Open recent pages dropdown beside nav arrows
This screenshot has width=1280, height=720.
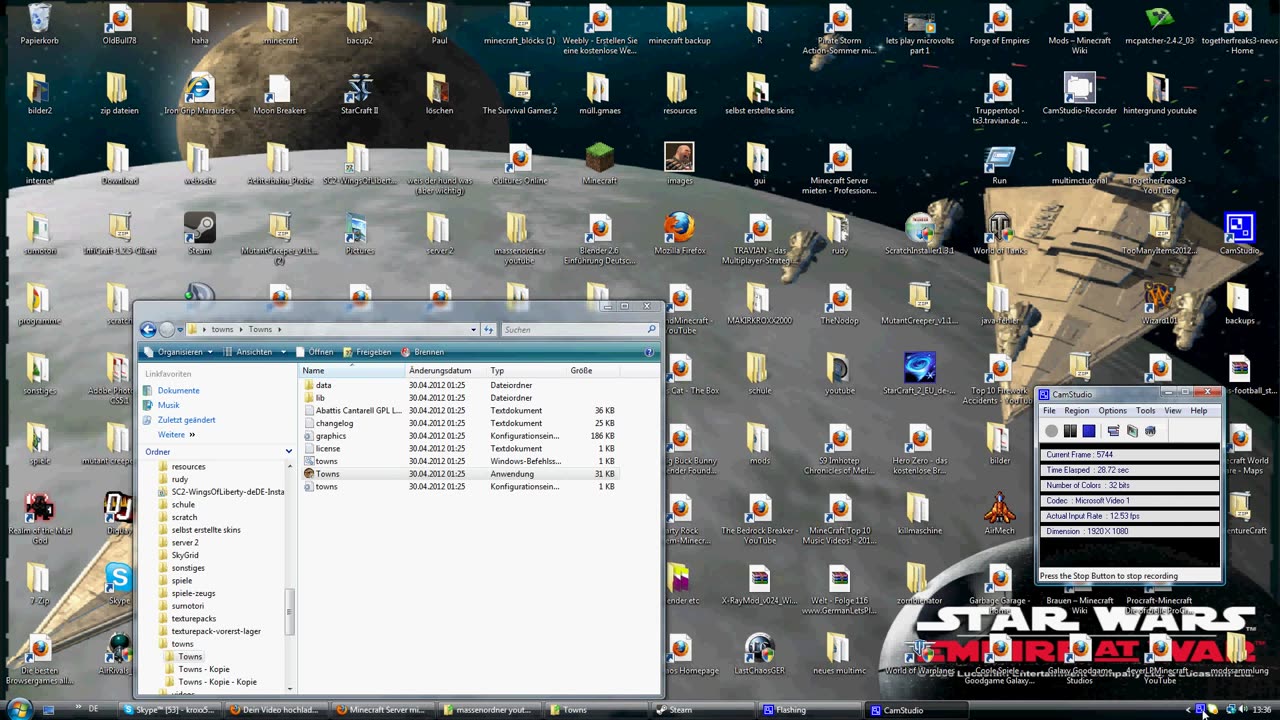(180, 329)
